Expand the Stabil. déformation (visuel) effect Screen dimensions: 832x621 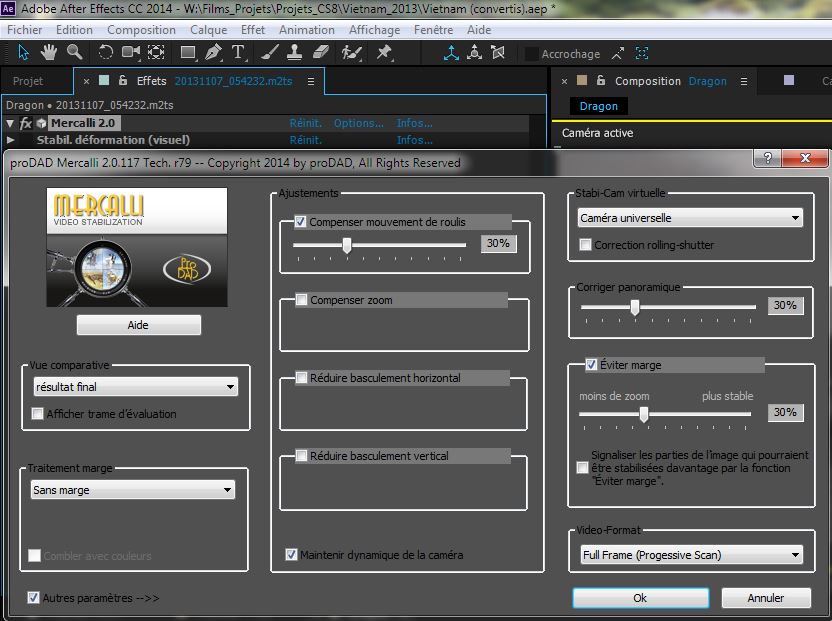click(x=10, y=140)
